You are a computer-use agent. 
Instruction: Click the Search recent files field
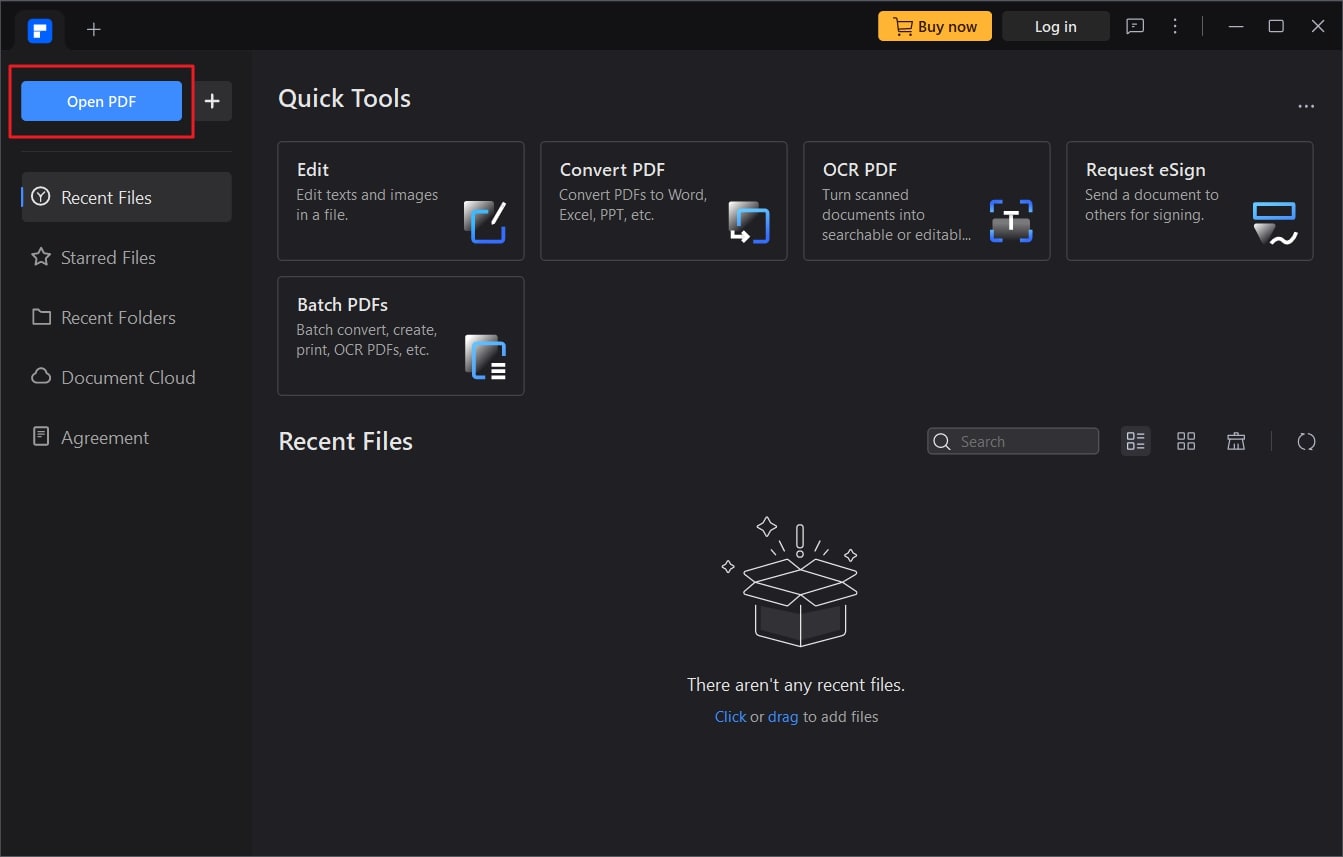(1013, 441)
